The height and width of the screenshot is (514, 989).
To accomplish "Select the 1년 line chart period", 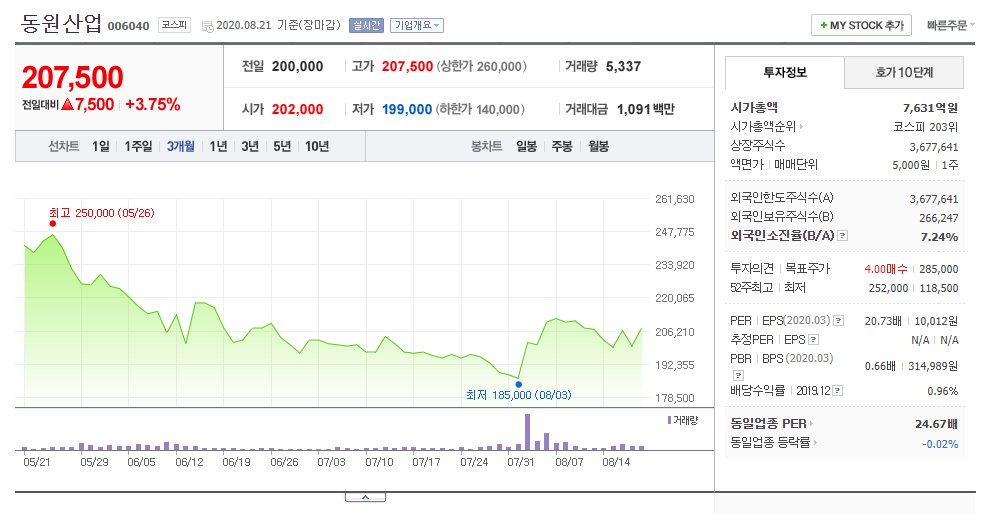I will [218, 146].
